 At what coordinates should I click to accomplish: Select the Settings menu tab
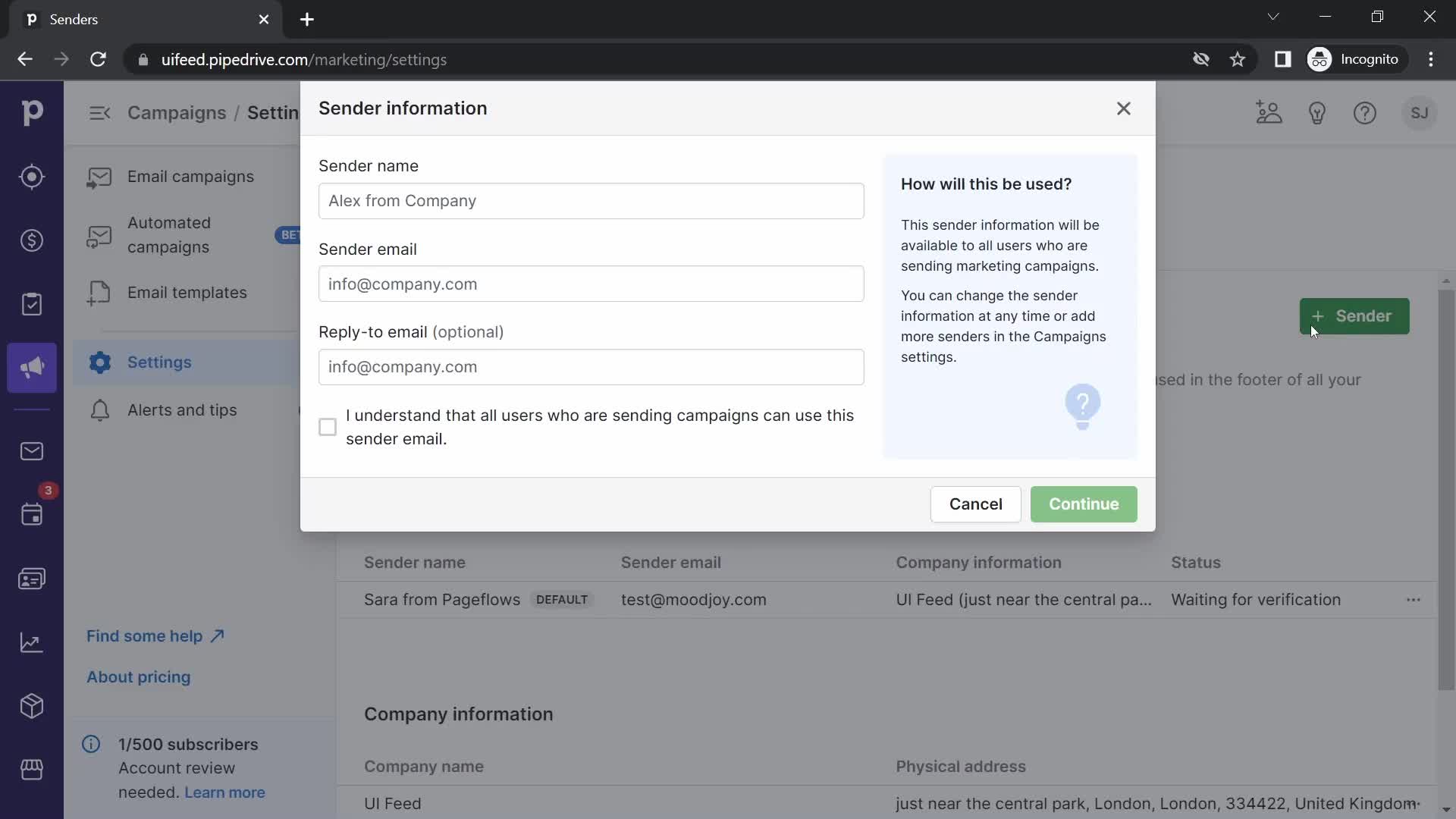click(x=159, y=361)
